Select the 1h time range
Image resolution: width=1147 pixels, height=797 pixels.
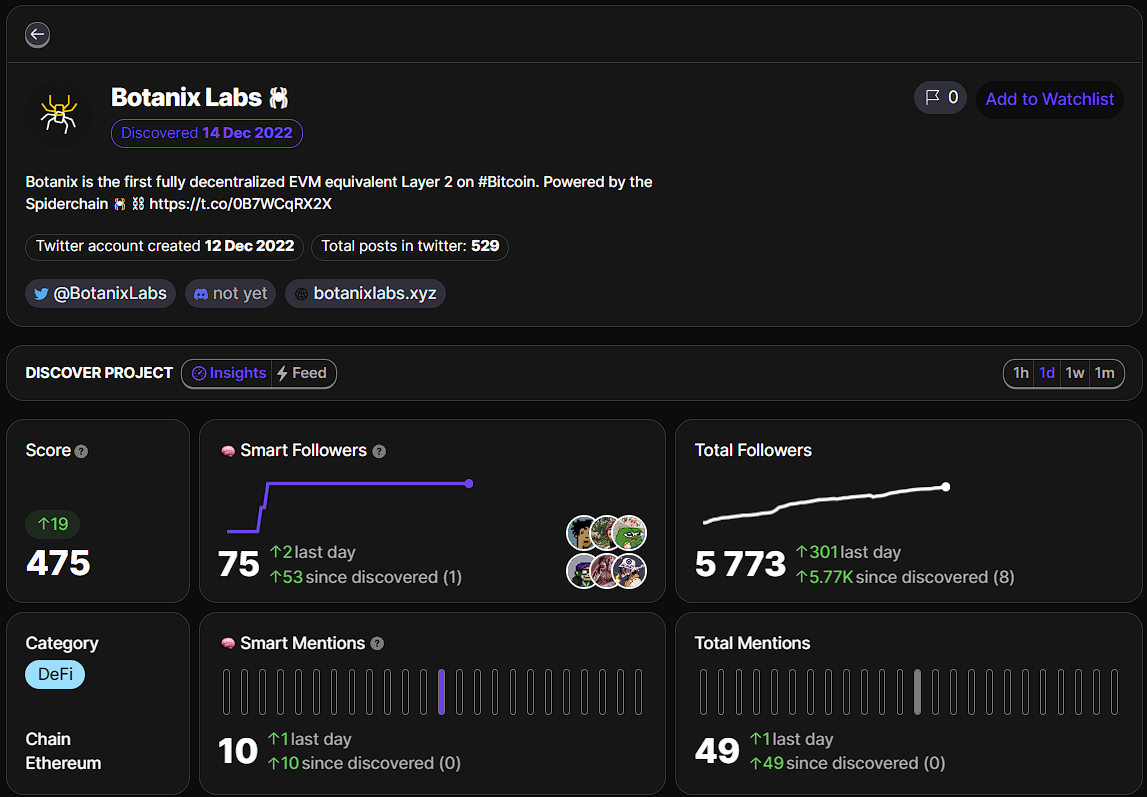pos(1020,374)
